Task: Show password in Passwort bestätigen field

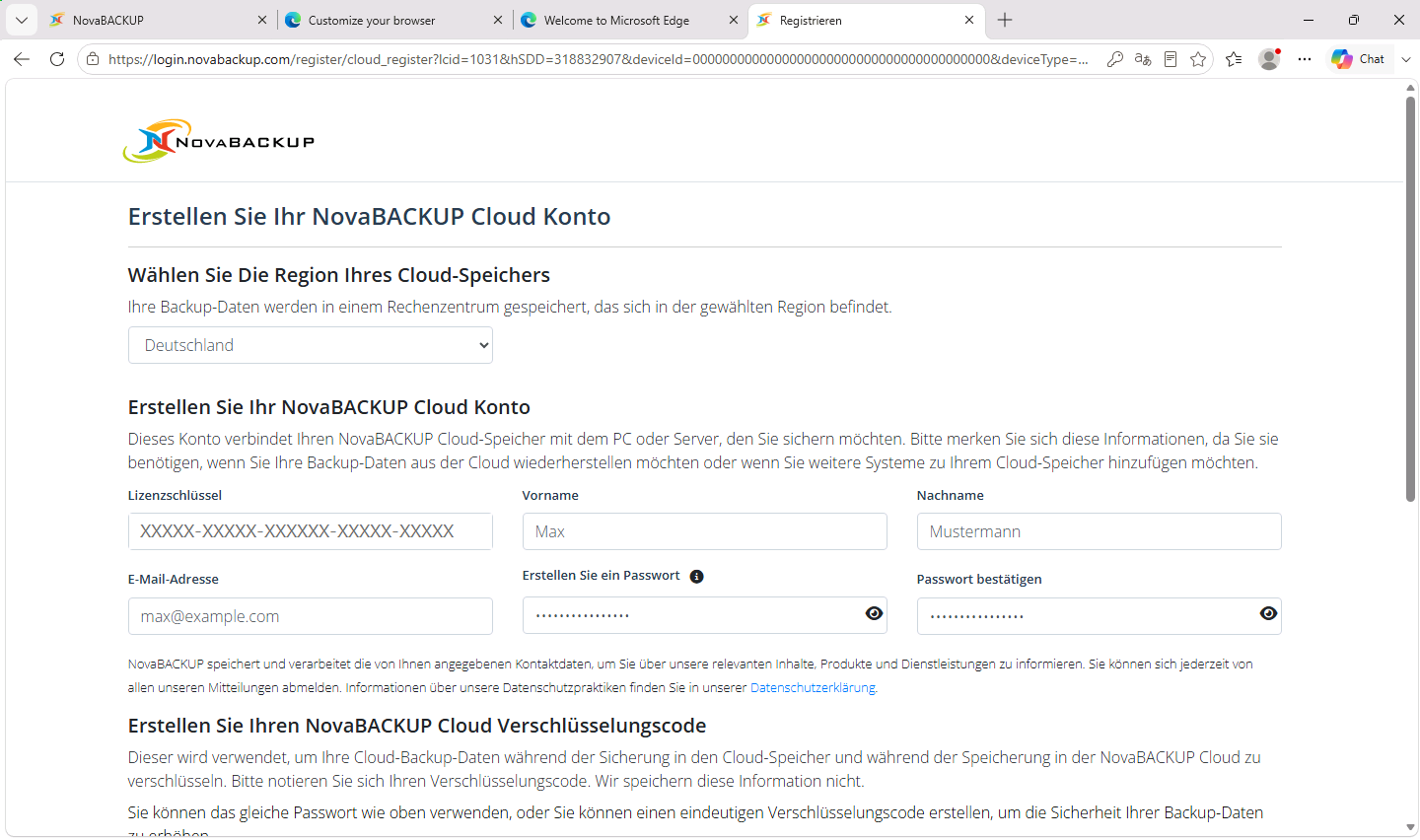Action: click(1268, 614)
